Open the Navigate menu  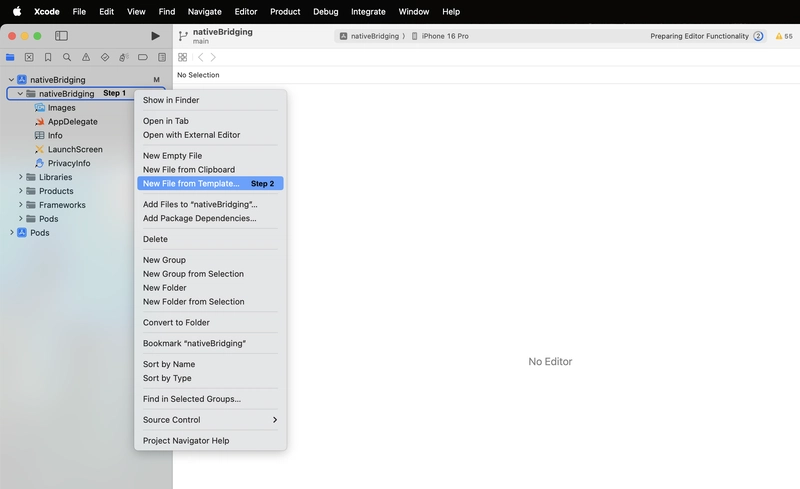point(204,11)
